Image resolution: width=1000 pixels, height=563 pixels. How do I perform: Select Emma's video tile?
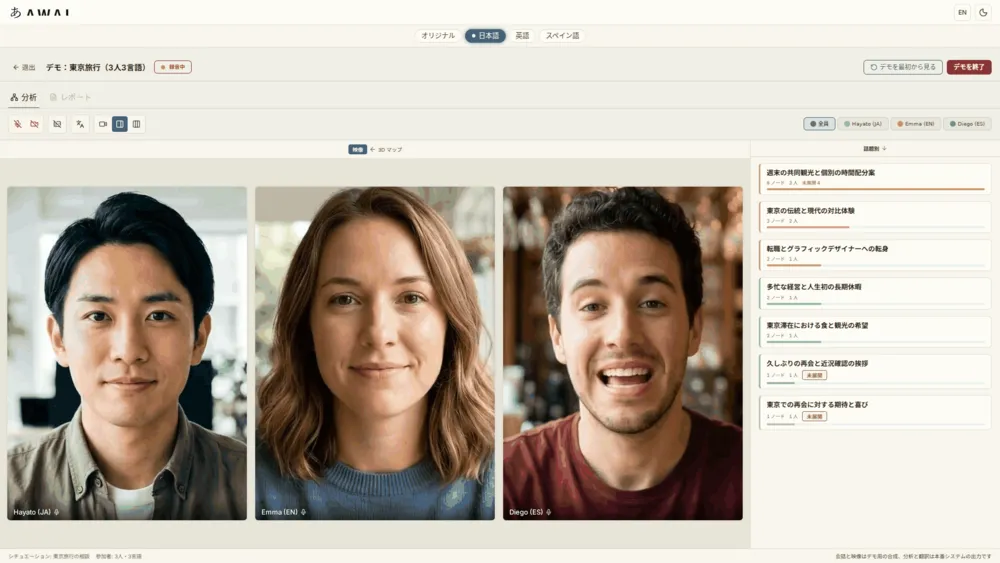click(x=375, y=353)
